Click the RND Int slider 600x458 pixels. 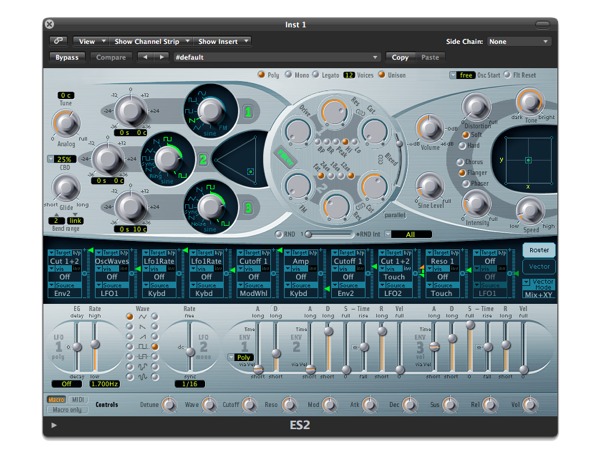pyautogui.click(x=329, y=234)
